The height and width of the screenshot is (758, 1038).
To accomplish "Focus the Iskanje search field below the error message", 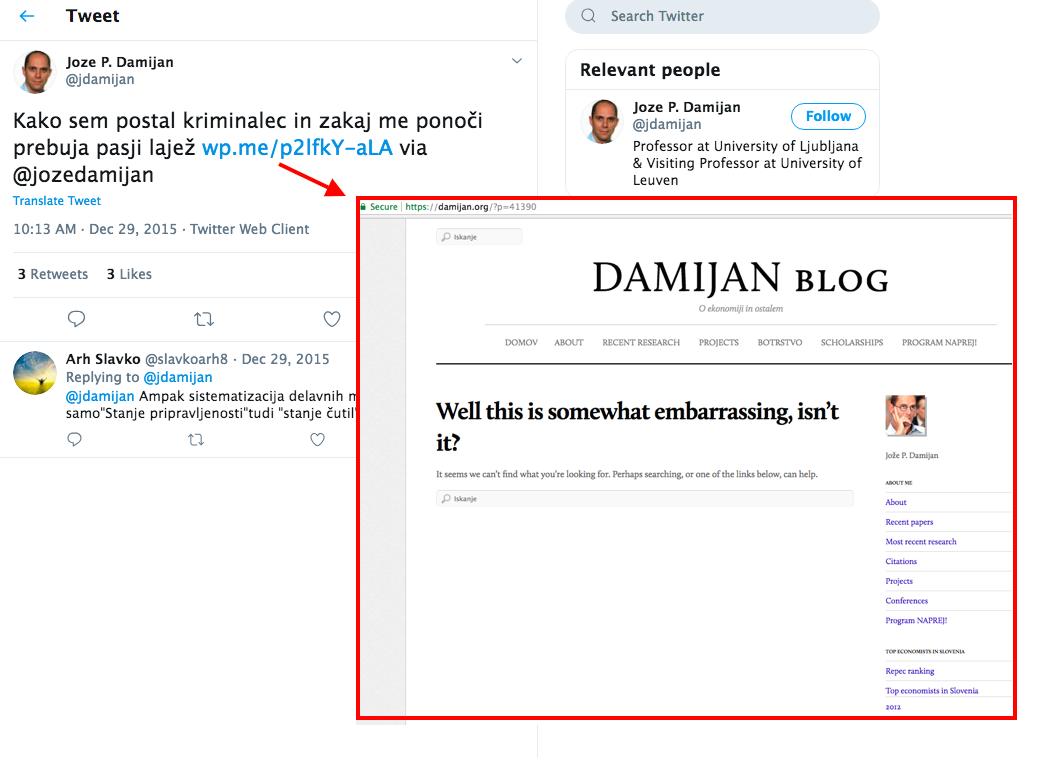I will pos(645,498).
